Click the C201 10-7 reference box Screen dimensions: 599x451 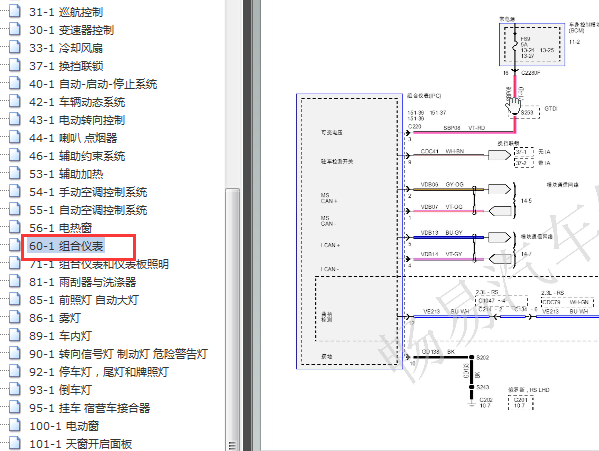[520, 403]
